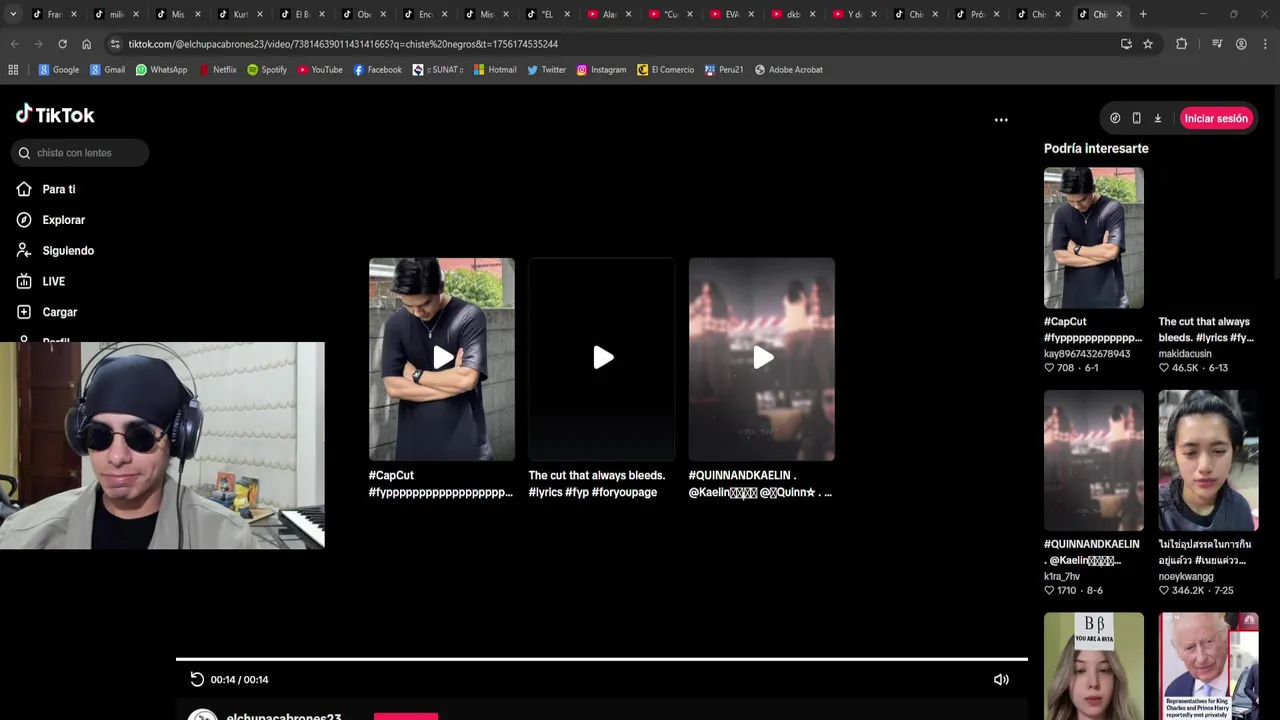Open the Adobe Acrobat bookmark
The width and height of the screenshot is (1280, 720).
789,70
